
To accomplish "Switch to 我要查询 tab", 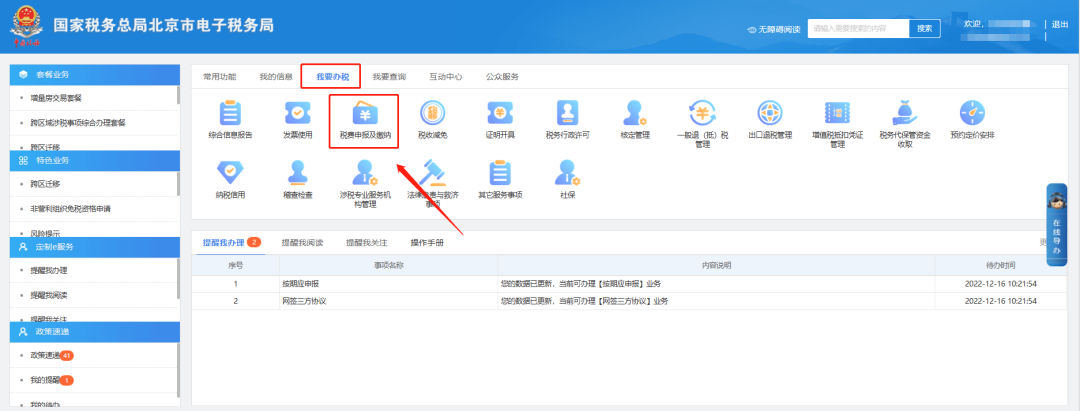I will tap(389, 76).
